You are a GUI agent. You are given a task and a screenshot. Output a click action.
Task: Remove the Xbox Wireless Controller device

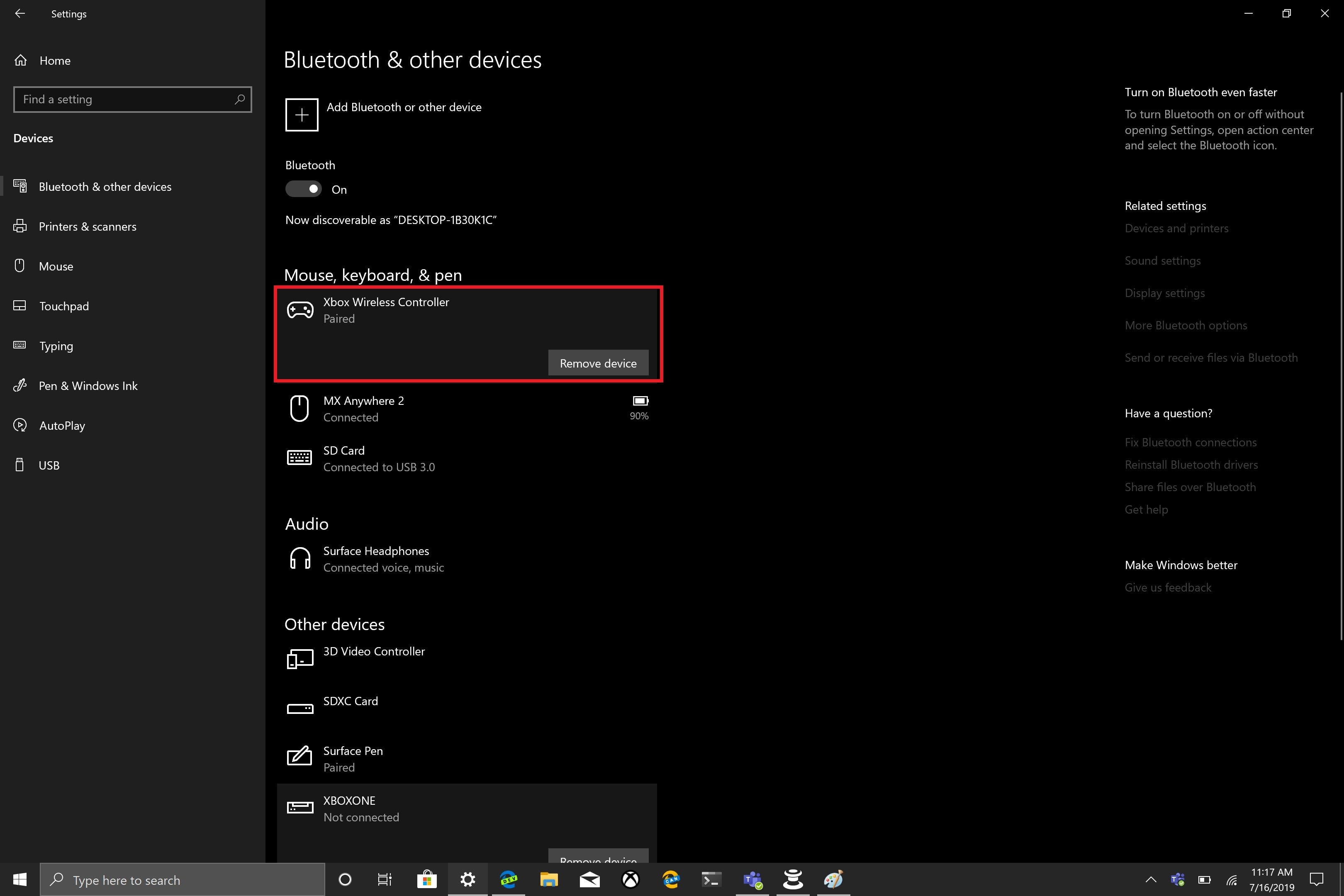point(598,363)
